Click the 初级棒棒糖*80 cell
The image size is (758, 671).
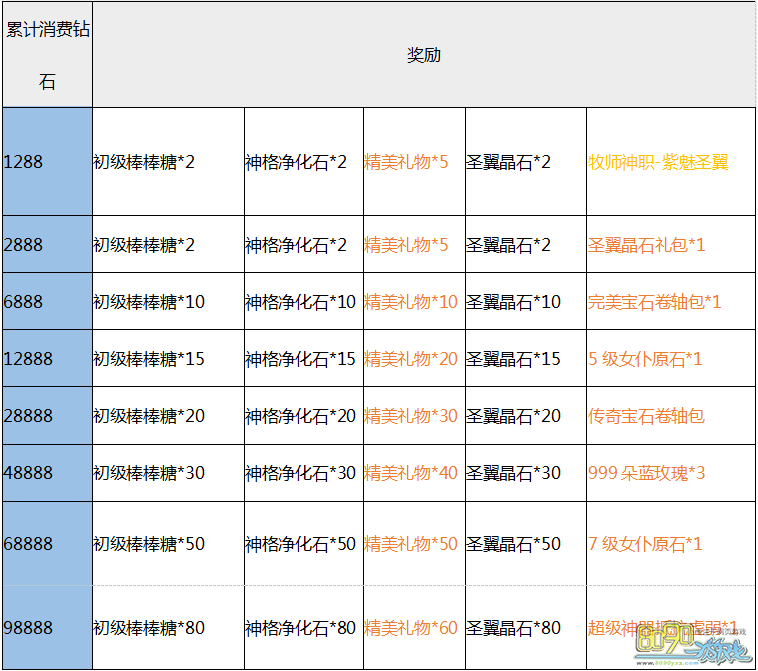point(149,627)
